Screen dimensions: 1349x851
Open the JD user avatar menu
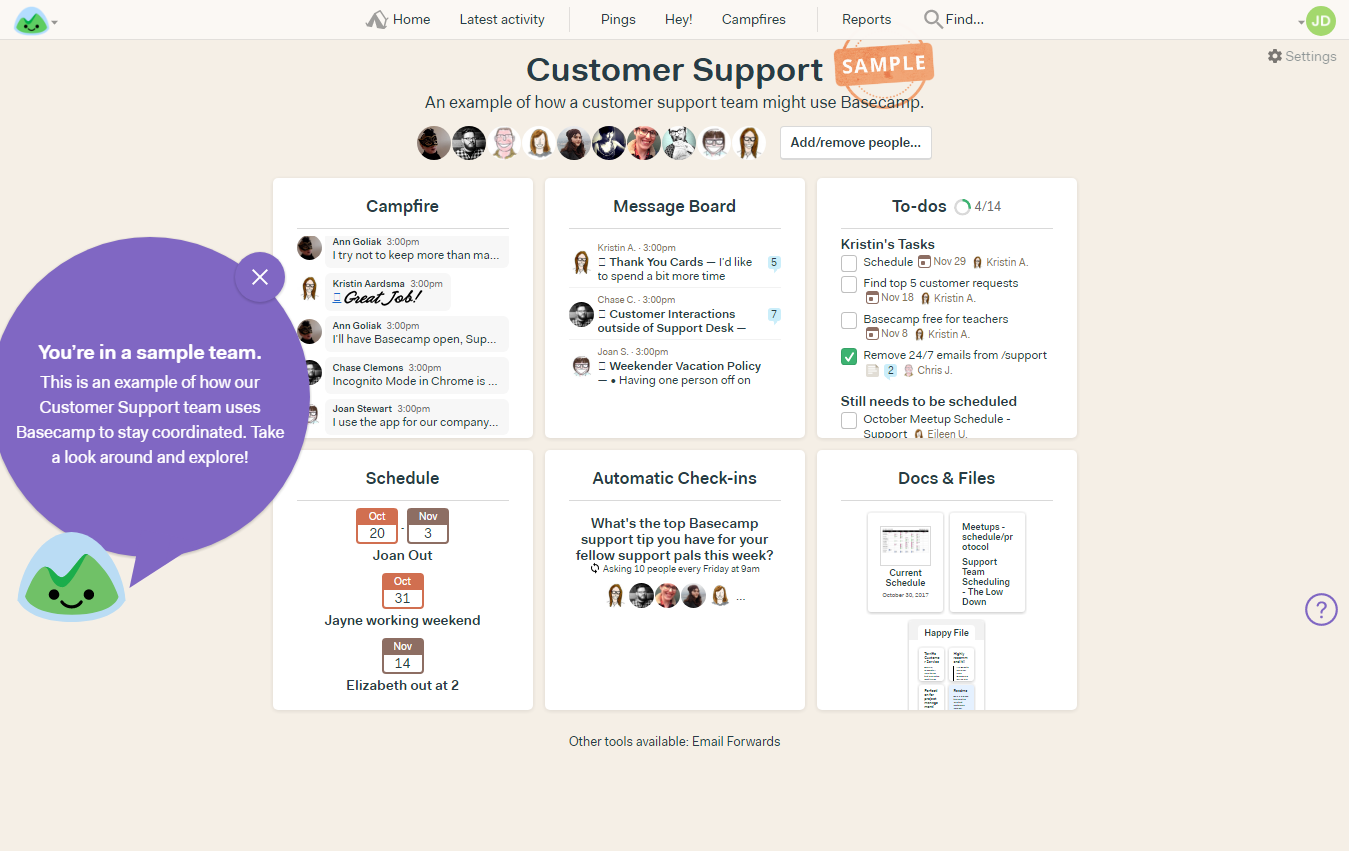tap(1321, 20)
